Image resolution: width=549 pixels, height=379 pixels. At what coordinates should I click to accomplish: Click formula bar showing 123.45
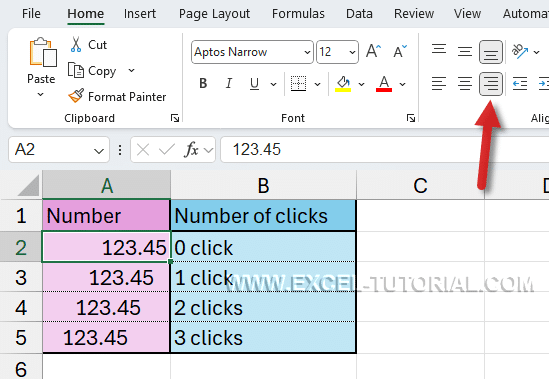[384, 150]
